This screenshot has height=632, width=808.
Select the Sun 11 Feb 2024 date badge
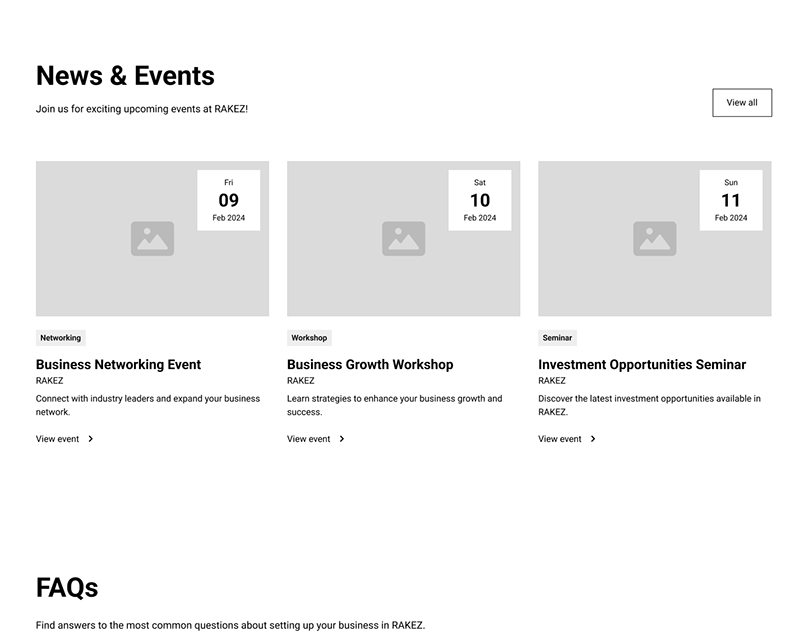pyautogui.click(x=730, y=199)
